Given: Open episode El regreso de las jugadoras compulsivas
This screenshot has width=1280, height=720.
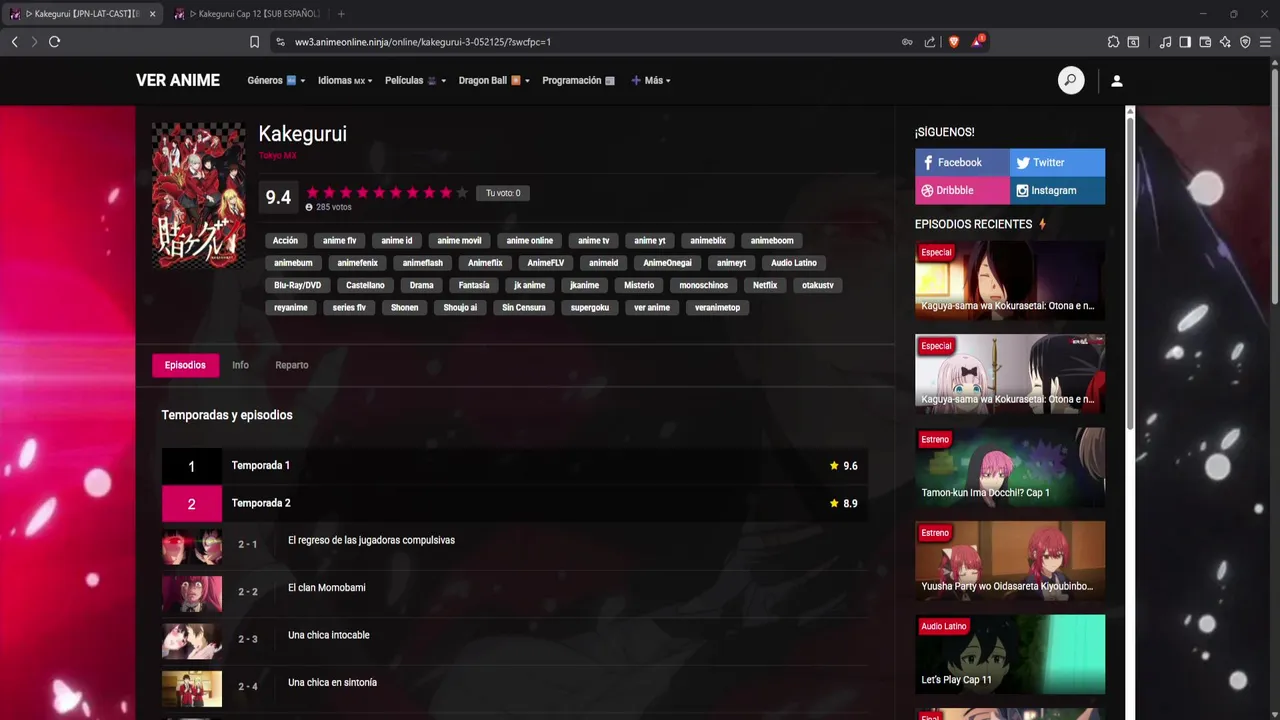Looking at the screenshot, I should [371, 540].
